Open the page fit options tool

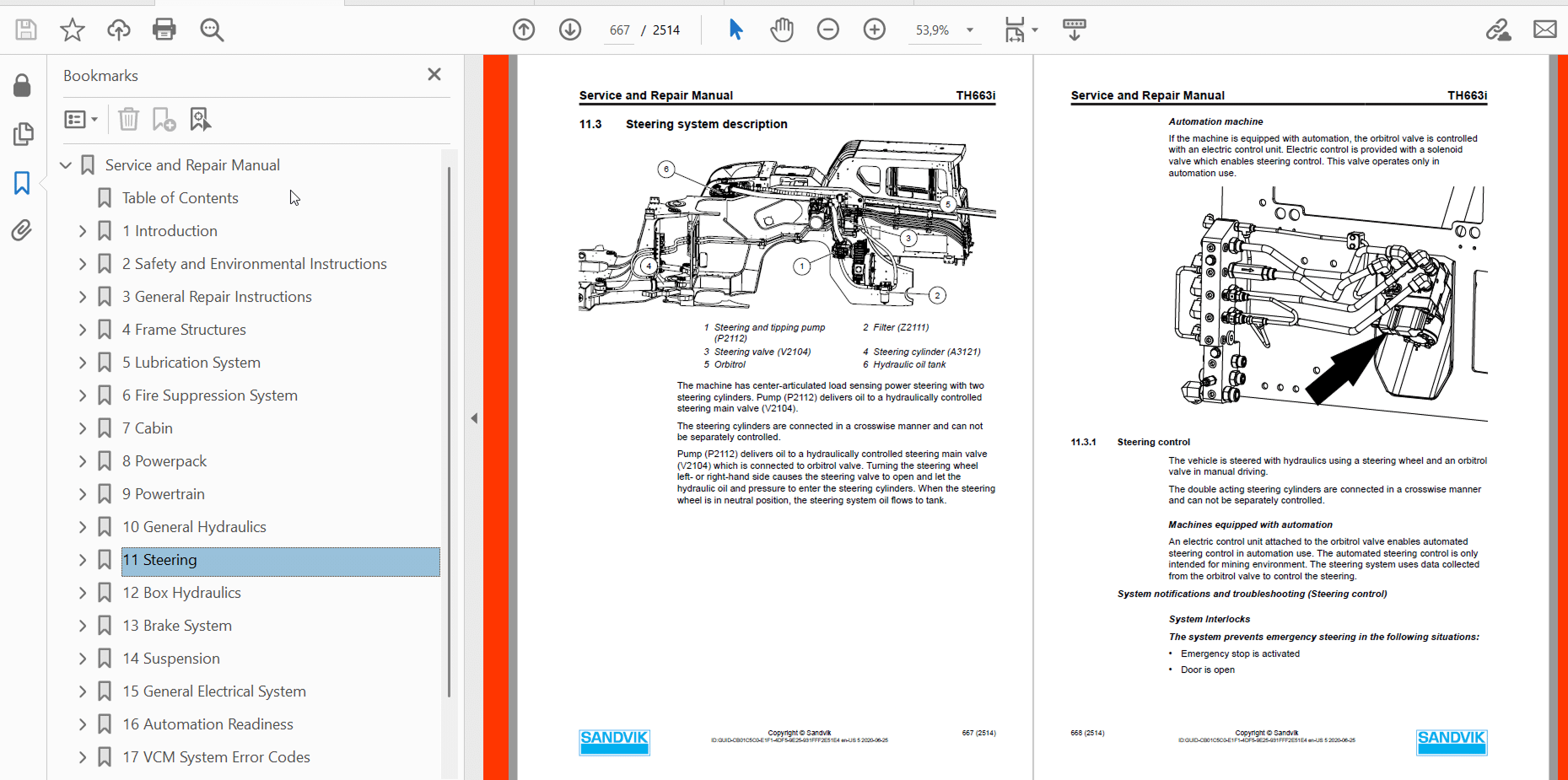click(x=1015, y=30)
